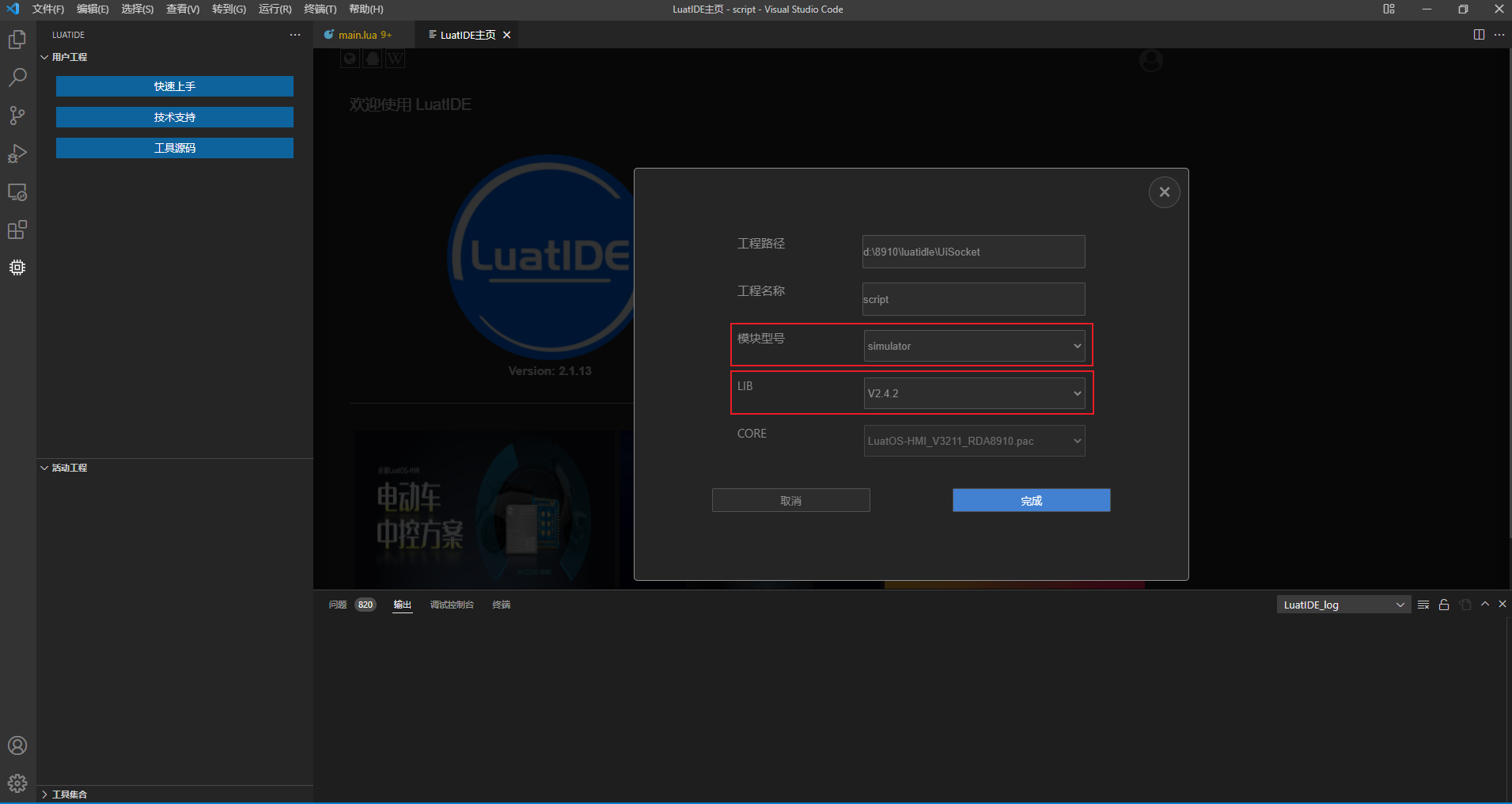Open the 终端(T) menu

pos(320,9)
